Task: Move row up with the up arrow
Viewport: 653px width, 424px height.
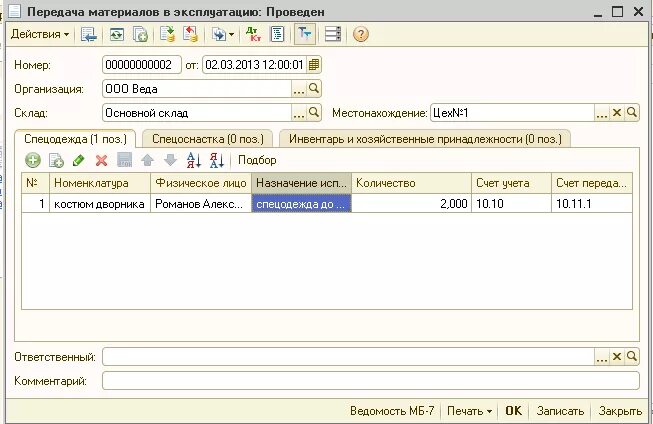Action: [x=147, y=160]
